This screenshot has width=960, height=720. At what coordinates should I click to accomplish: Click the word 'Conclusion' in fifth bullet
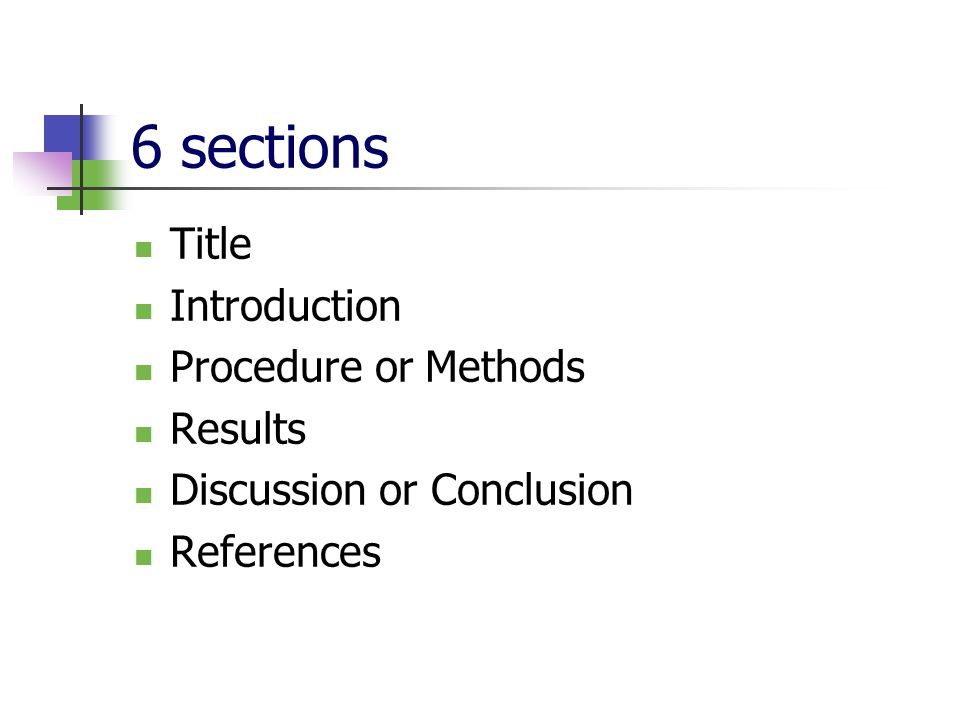coord(531,490)
